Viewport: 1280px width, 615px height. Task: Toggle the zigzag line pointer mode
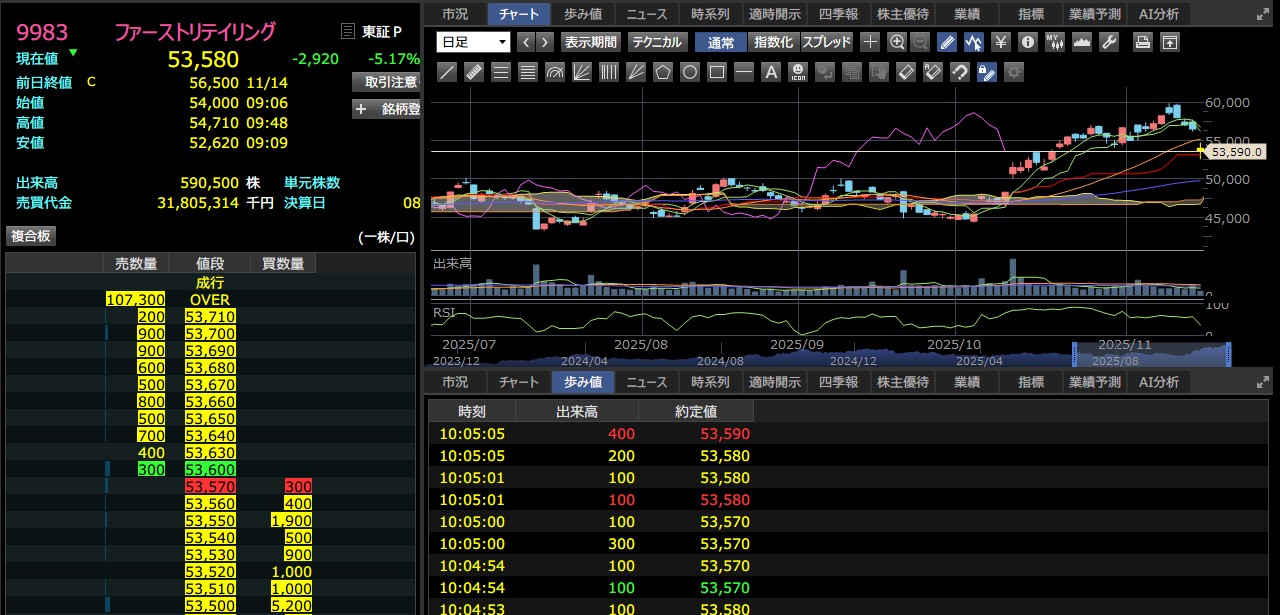(x=973, y=42)
